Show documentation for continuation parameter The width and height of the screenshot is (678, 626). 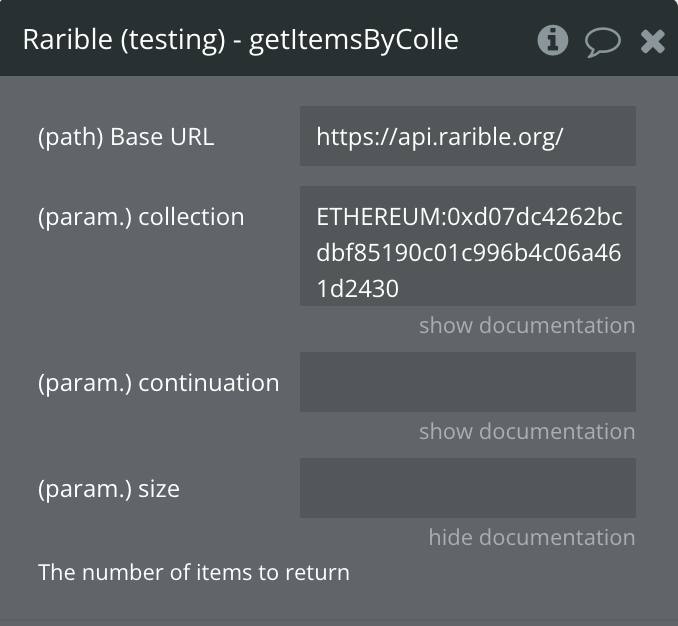[527, 431]
